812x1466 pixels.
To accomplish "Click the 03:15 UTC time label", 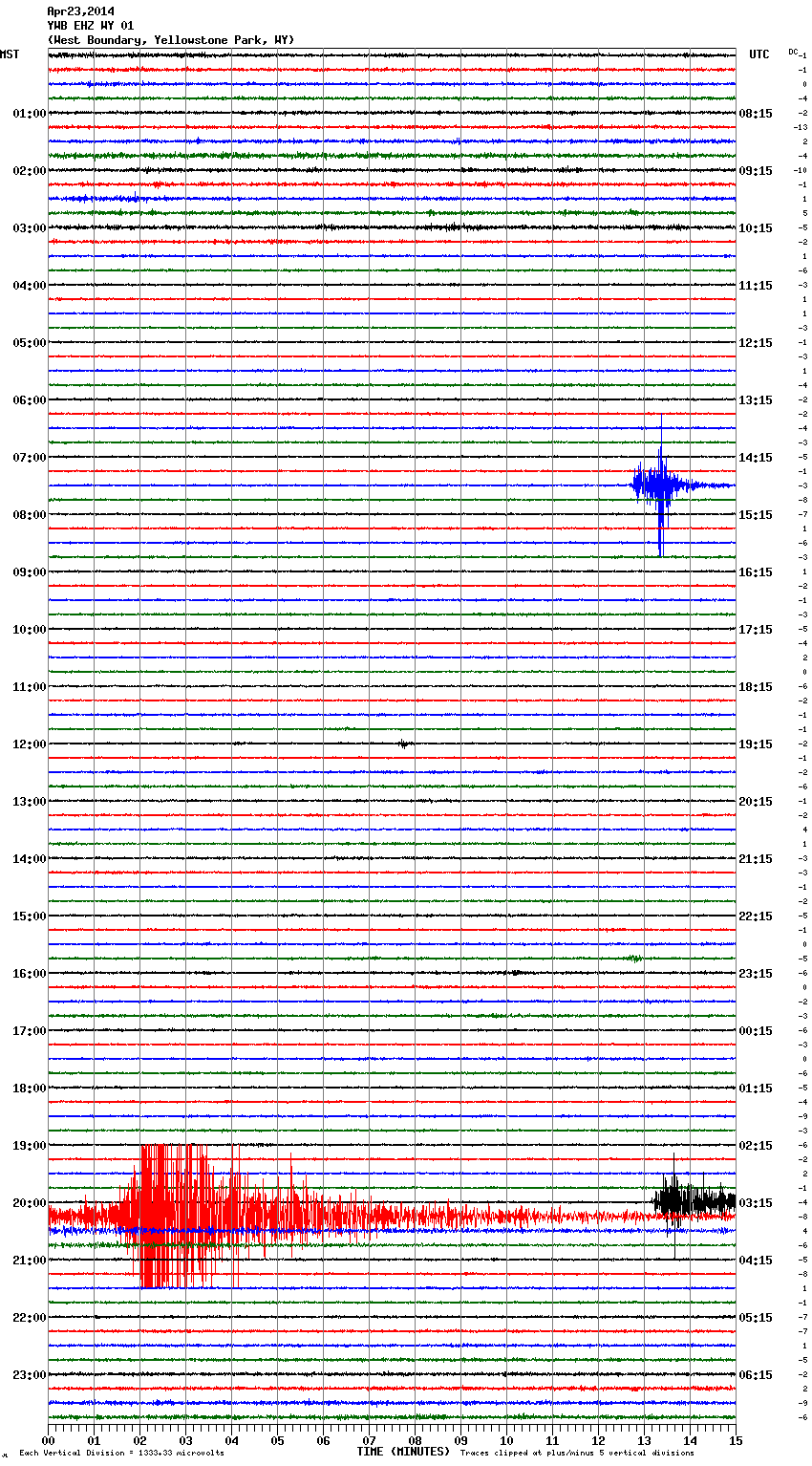I will (756, 1203).
